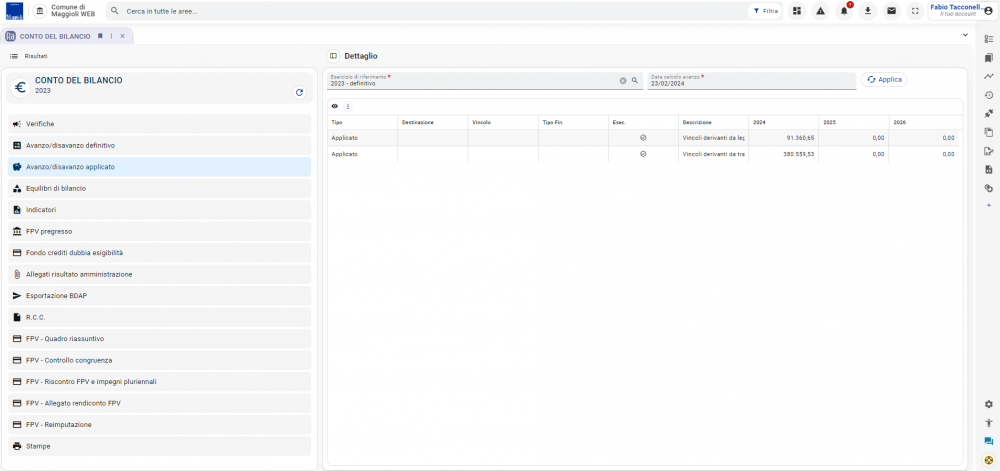Click the euro icon of Conto del Bilancio
Screen dimensions: 1000x471
click(20, 87)
